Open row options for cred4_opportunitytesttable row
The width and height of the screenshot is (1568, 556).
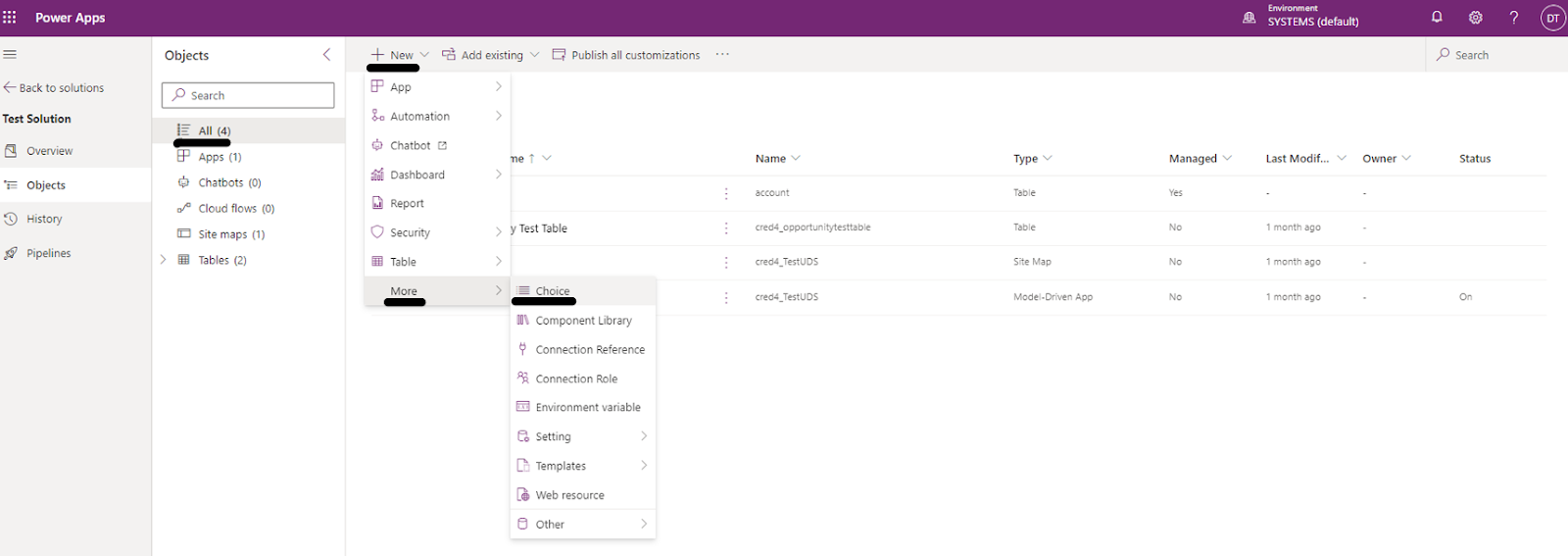click(726, 227)
